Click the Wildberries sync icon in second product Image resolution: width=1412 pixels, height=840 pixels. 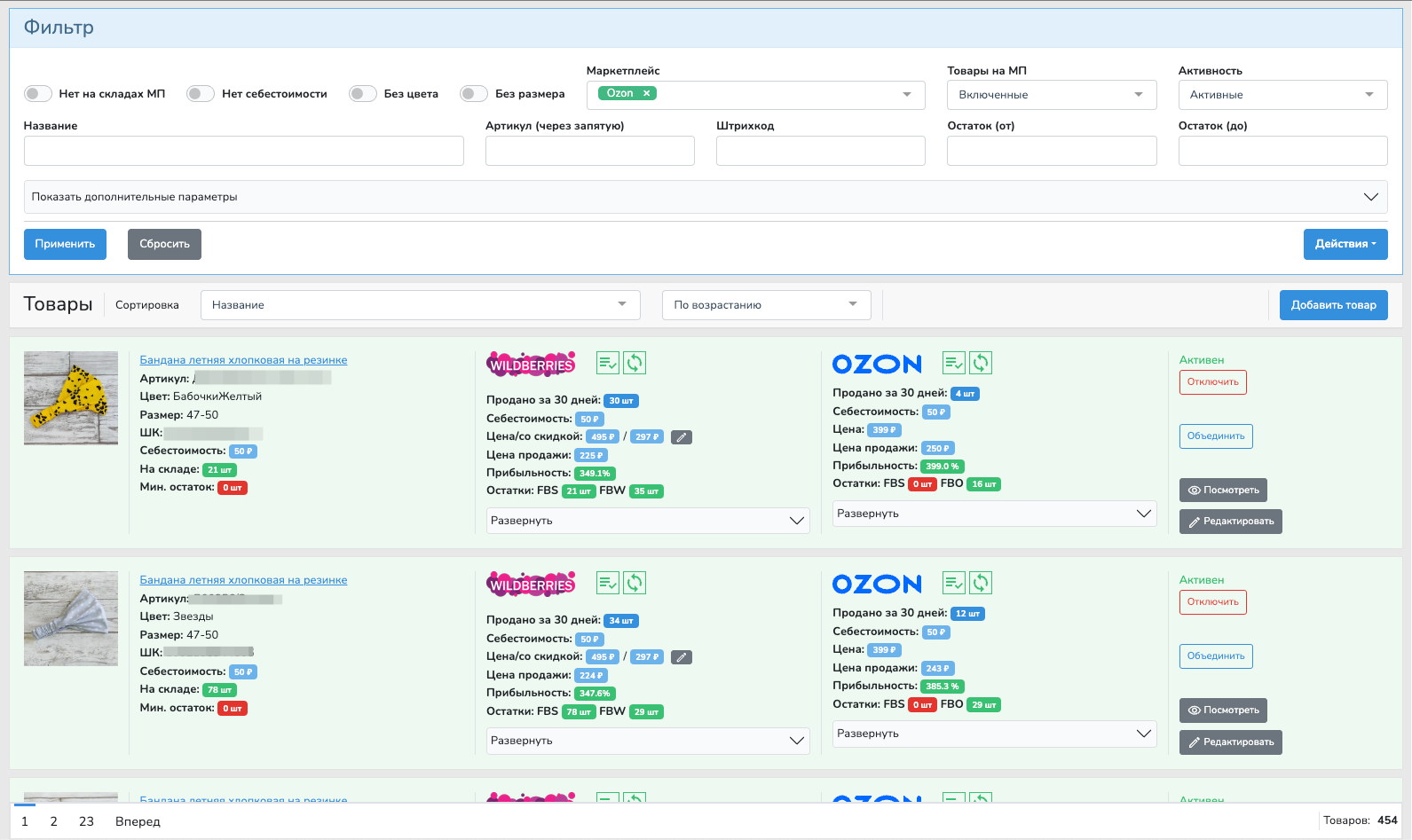point(635,583)
